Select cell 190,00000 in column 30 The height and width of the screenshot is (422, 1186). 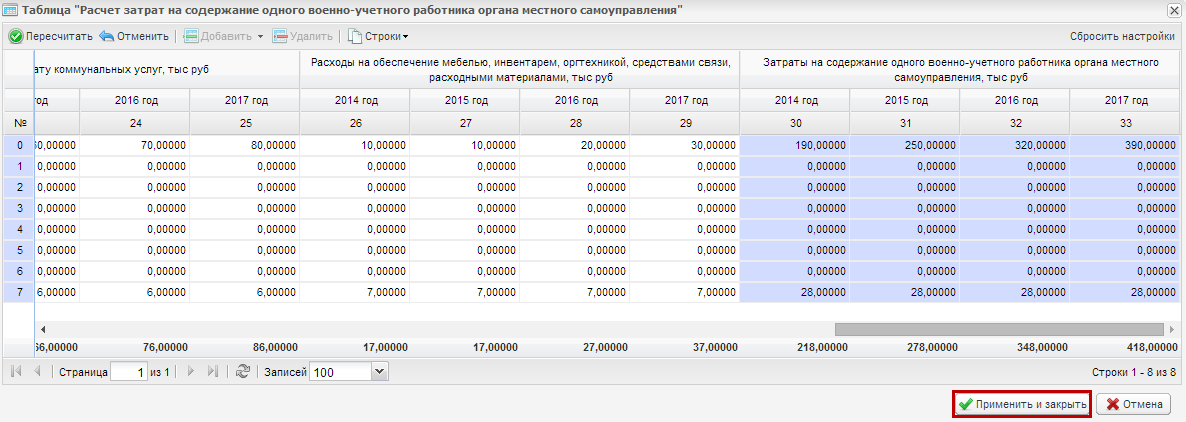794,145
